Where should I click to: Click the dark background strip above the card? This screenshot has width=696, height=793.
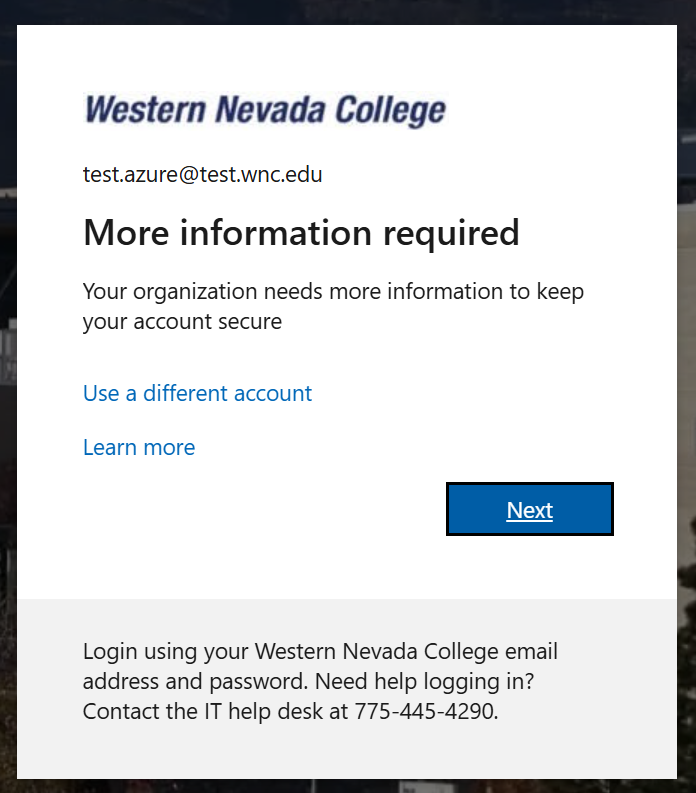click(x=348, y=11)
